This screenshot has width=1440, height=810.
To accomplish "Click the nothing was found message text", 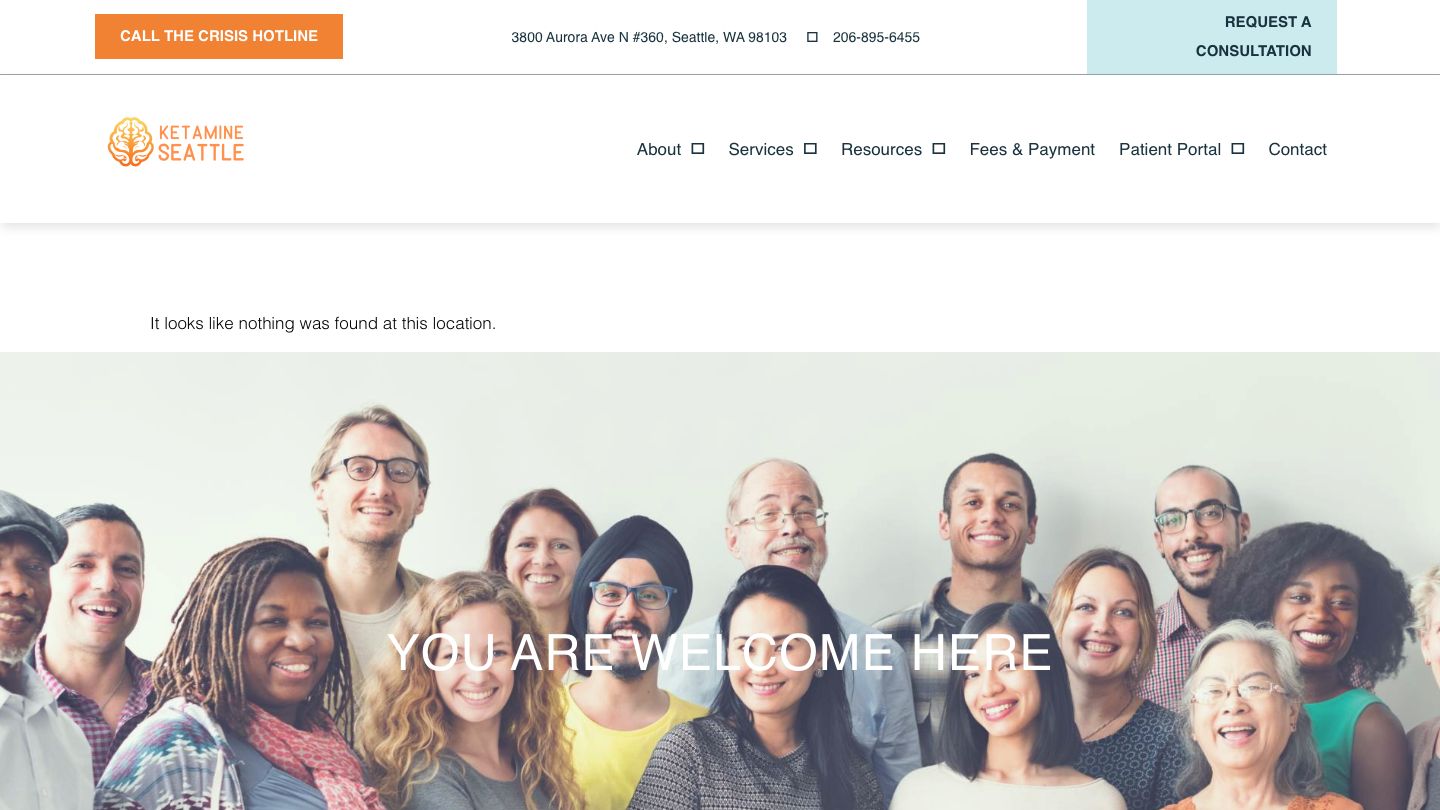I will [x=323, y=323].
